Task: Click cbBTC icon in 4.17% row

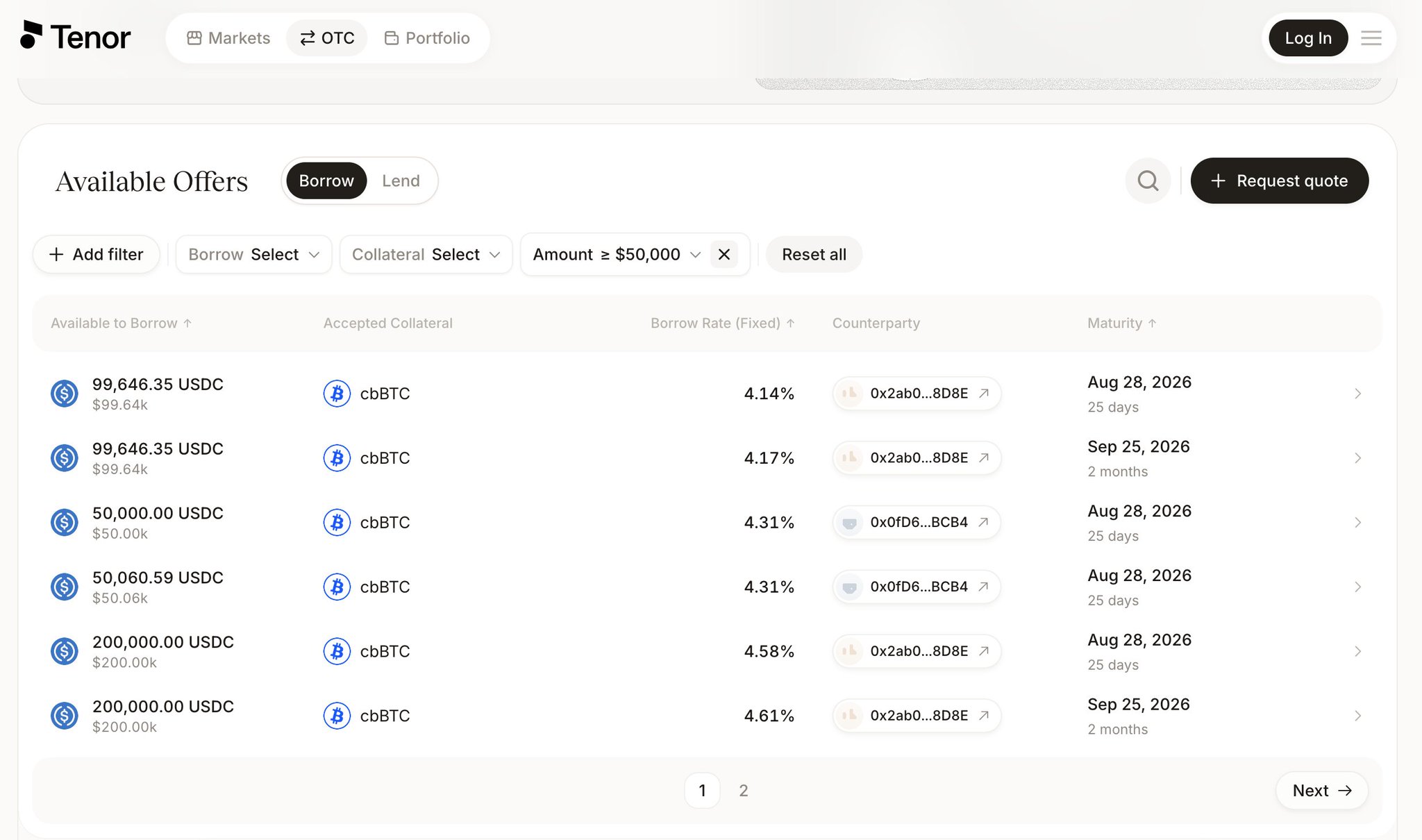Action: point(337,458)
